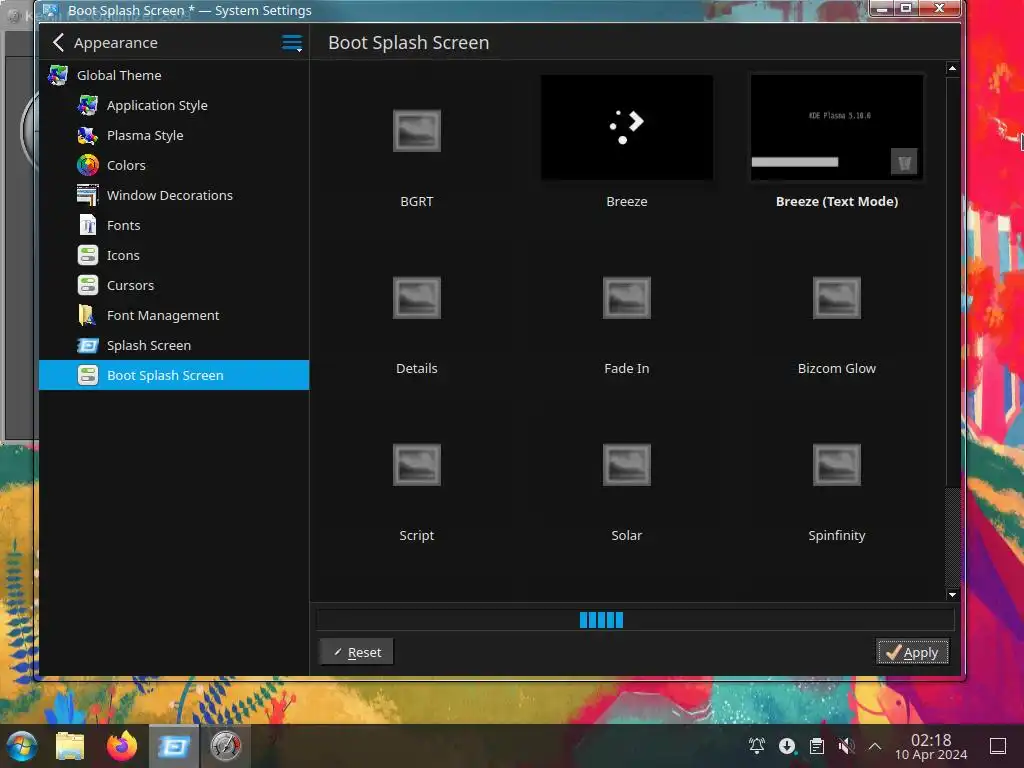
Task: Open Font Management label
Action: pyautogui.click(x=163, y=315)
